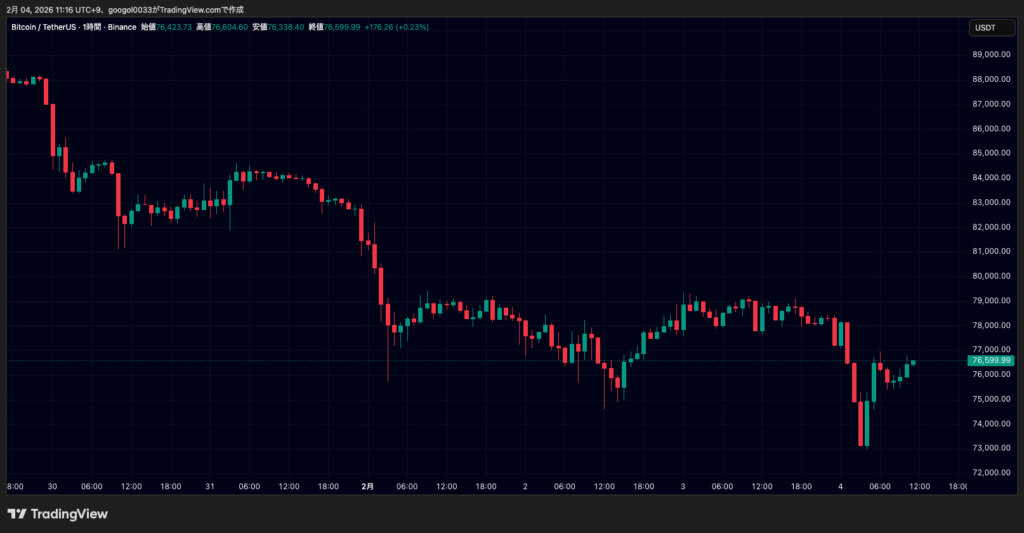Click the TradingView wordmark text at bottom
1024x533 pixels.
coord(69,514)
